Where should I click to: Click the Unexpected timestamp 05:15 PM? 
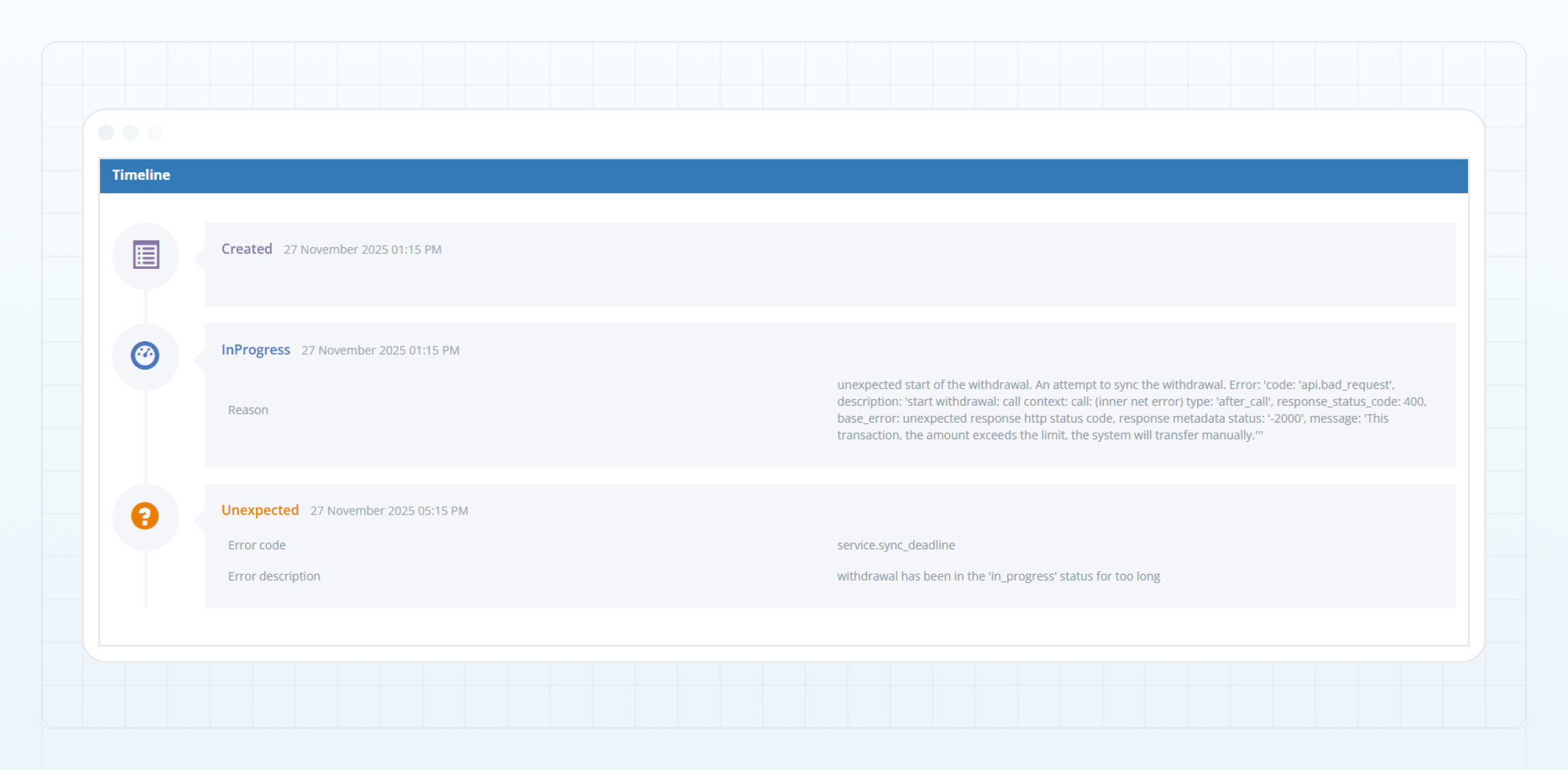click(389, 511)
